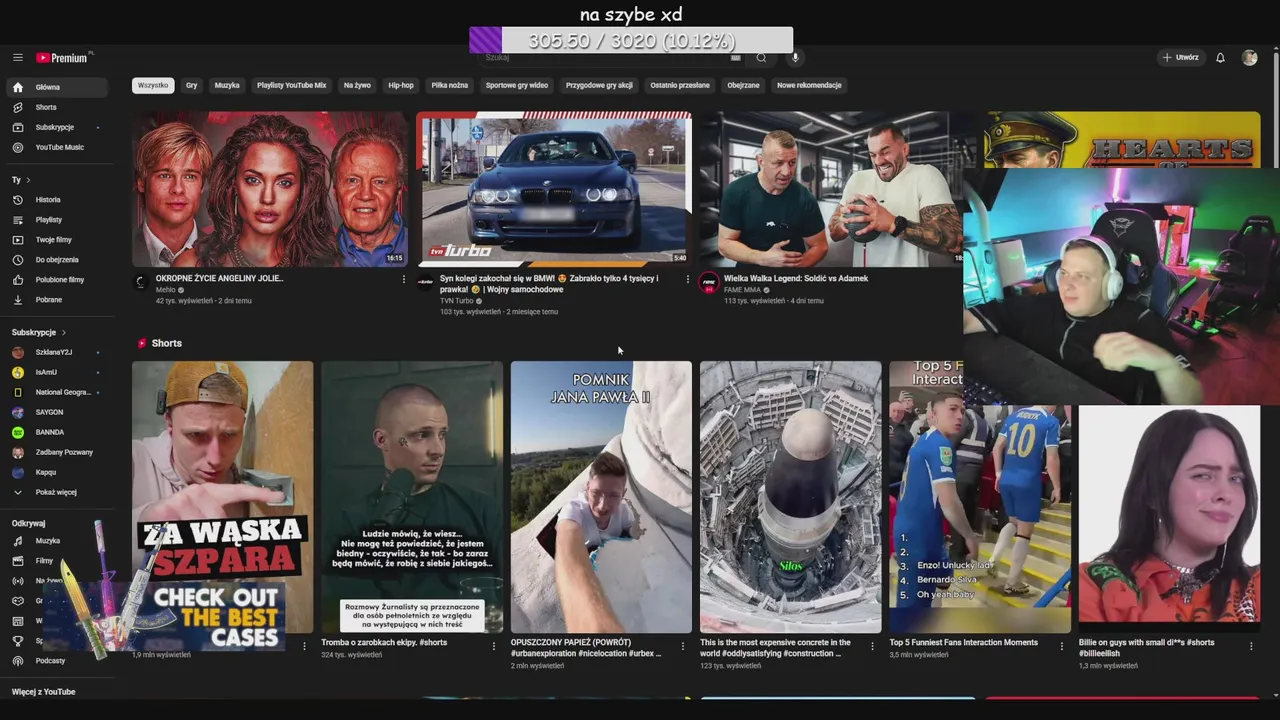Open BANNDA channel subscription
The width and height of the screenshot is (1280, 720).
click(x=57, y=432)
